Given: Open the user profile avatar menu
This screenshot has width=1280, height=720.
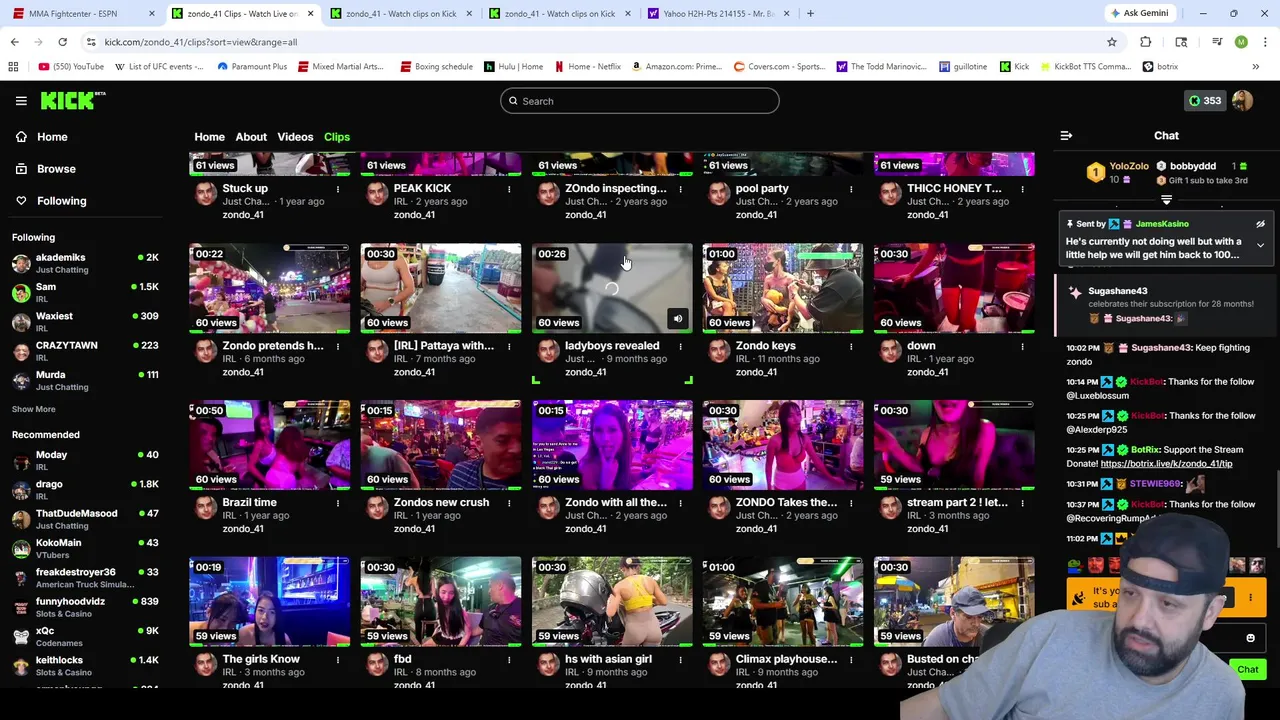Looking at the screenshot, I should coord(1242,101).
